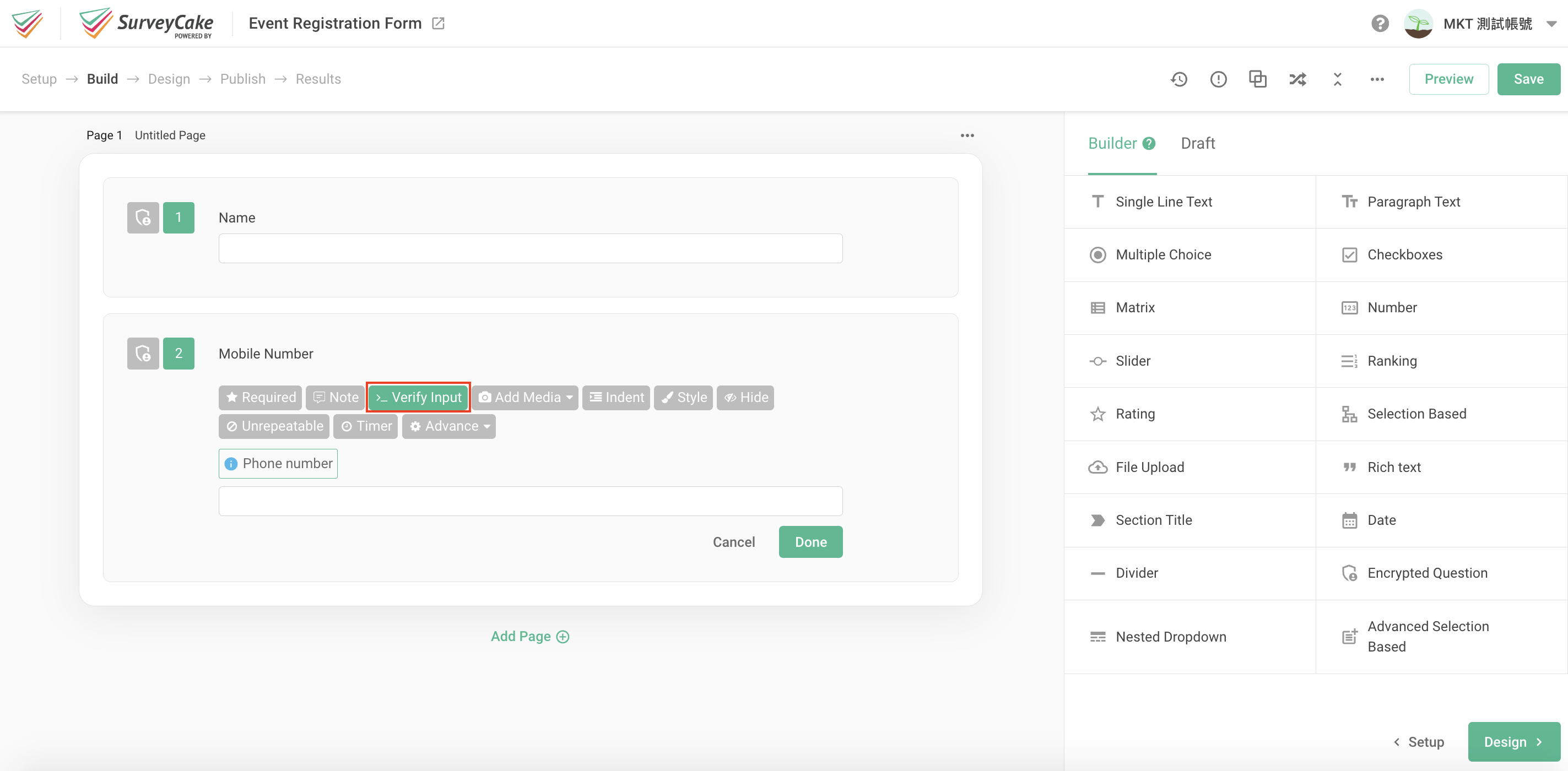Click the Name answer input field

click(x=530, y=248)
